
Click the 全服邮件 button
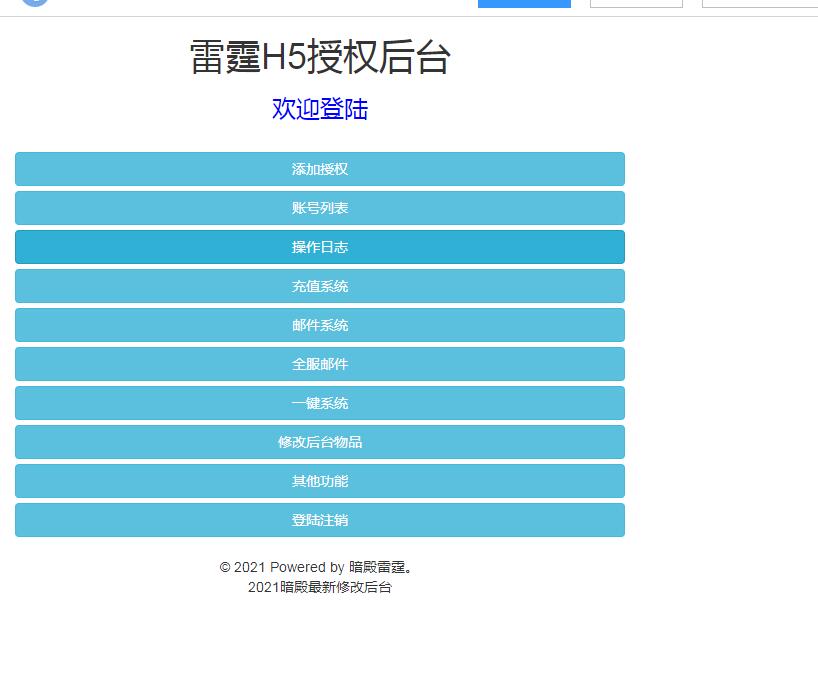(x=320, y=364)
